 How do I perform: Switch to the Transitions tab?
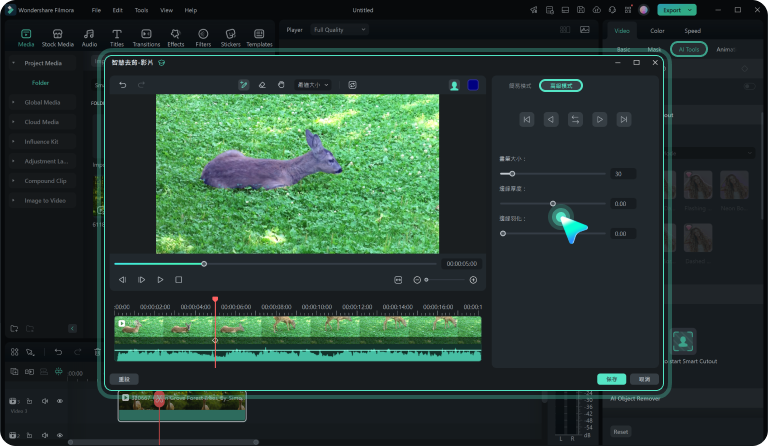146,37
